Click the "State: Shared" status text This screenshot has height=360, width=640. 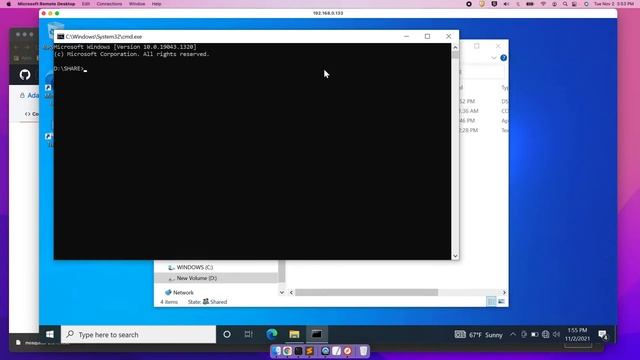pos(207,302)
